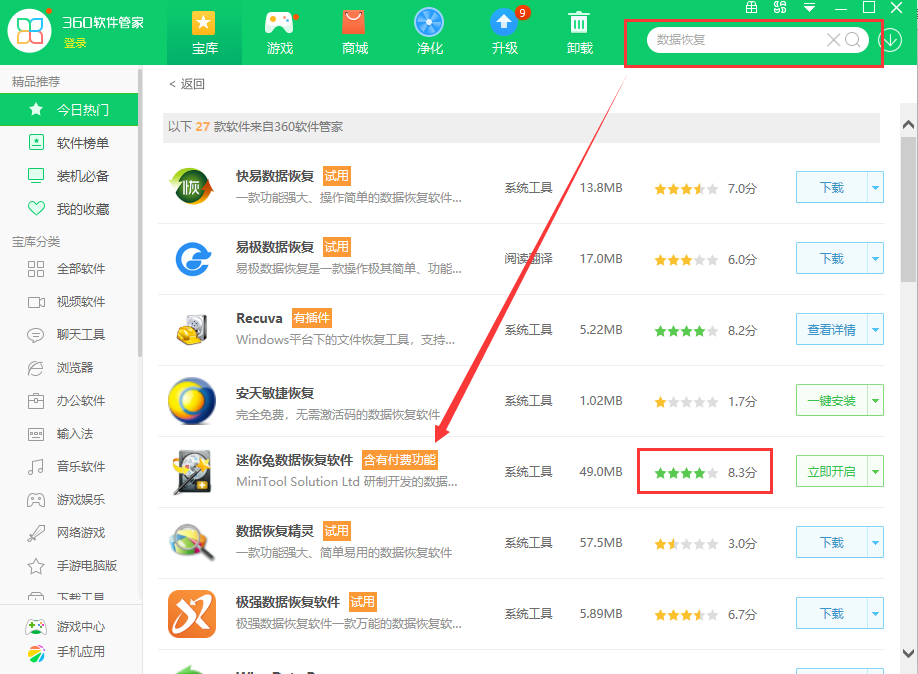This screenshot has height=674, width=918.
Task: Click the 360软件管家 logo icon
Action: coord(29,30)
